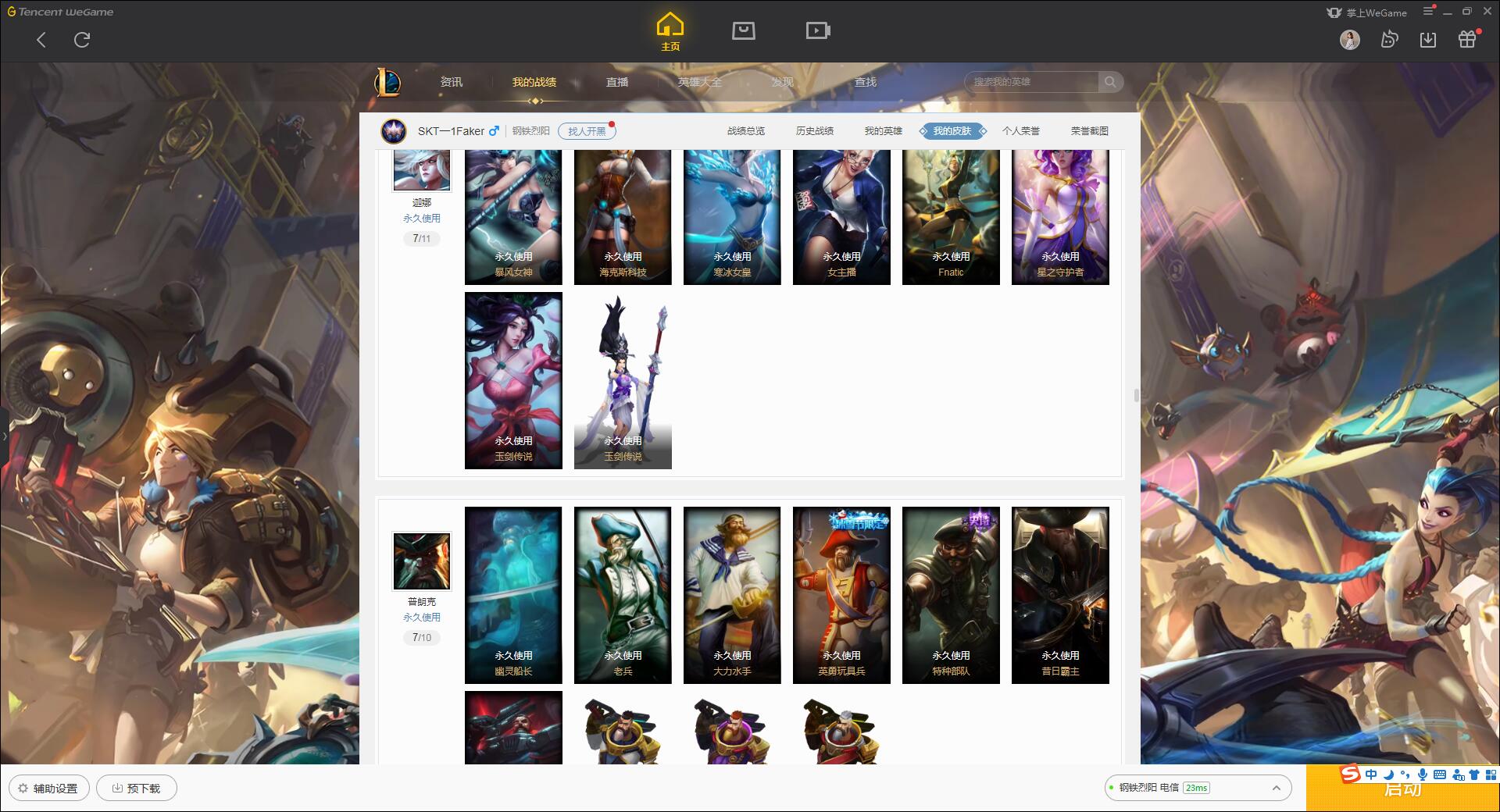The image size is (1500, 812).
Task: Open the 女主播 skin card
Action: [x=841, y=217]
